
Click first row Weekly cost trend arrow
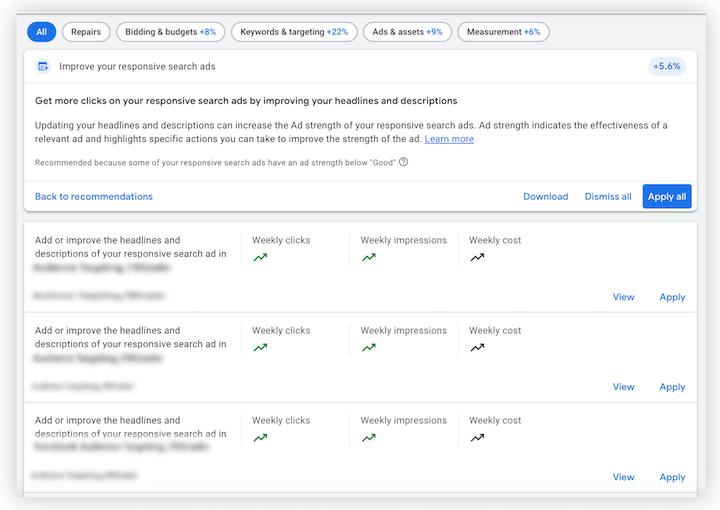[477, 257]
